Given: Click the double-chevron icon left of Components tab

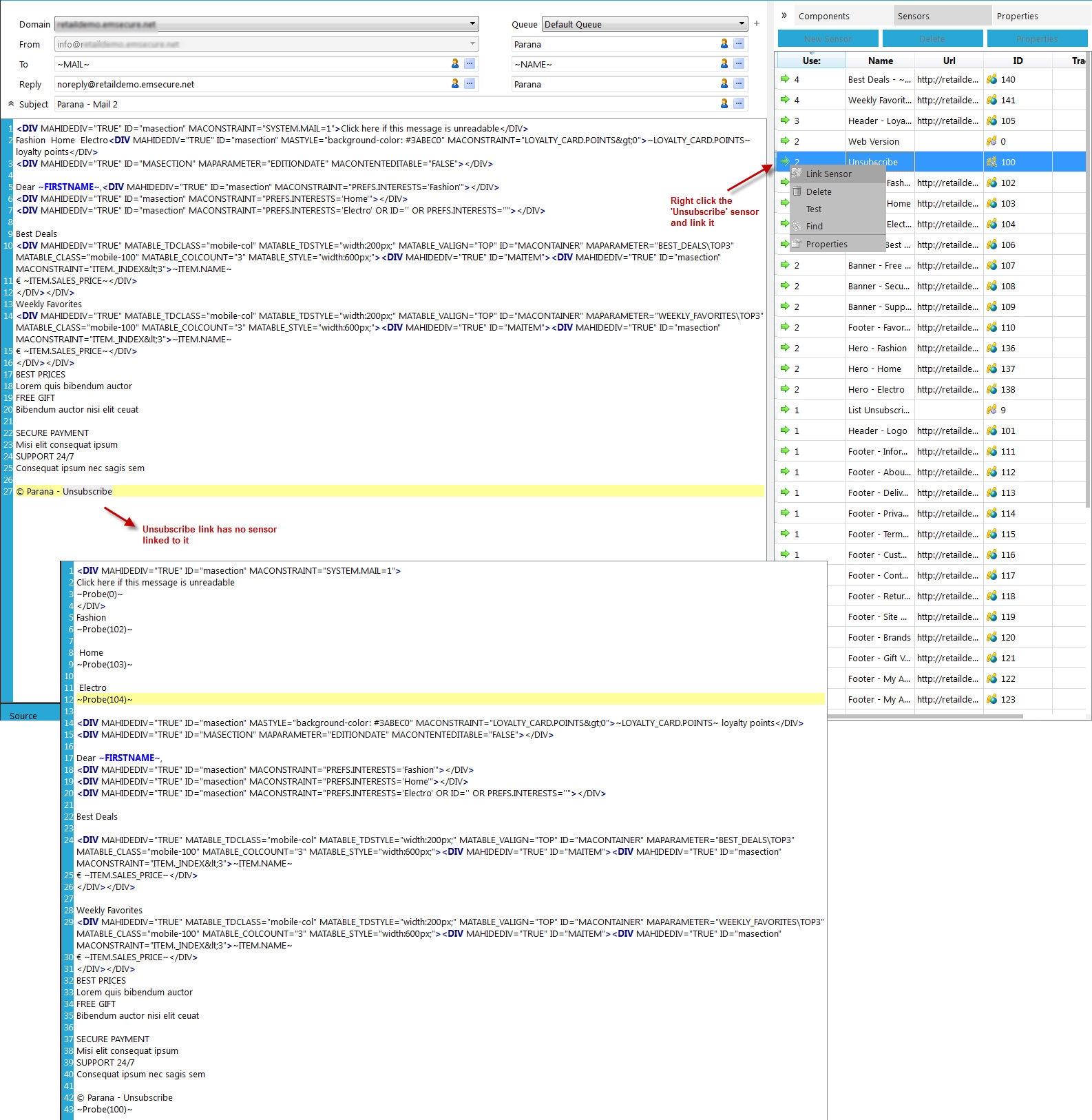Looking at the screenshot, I should [784, 16].
